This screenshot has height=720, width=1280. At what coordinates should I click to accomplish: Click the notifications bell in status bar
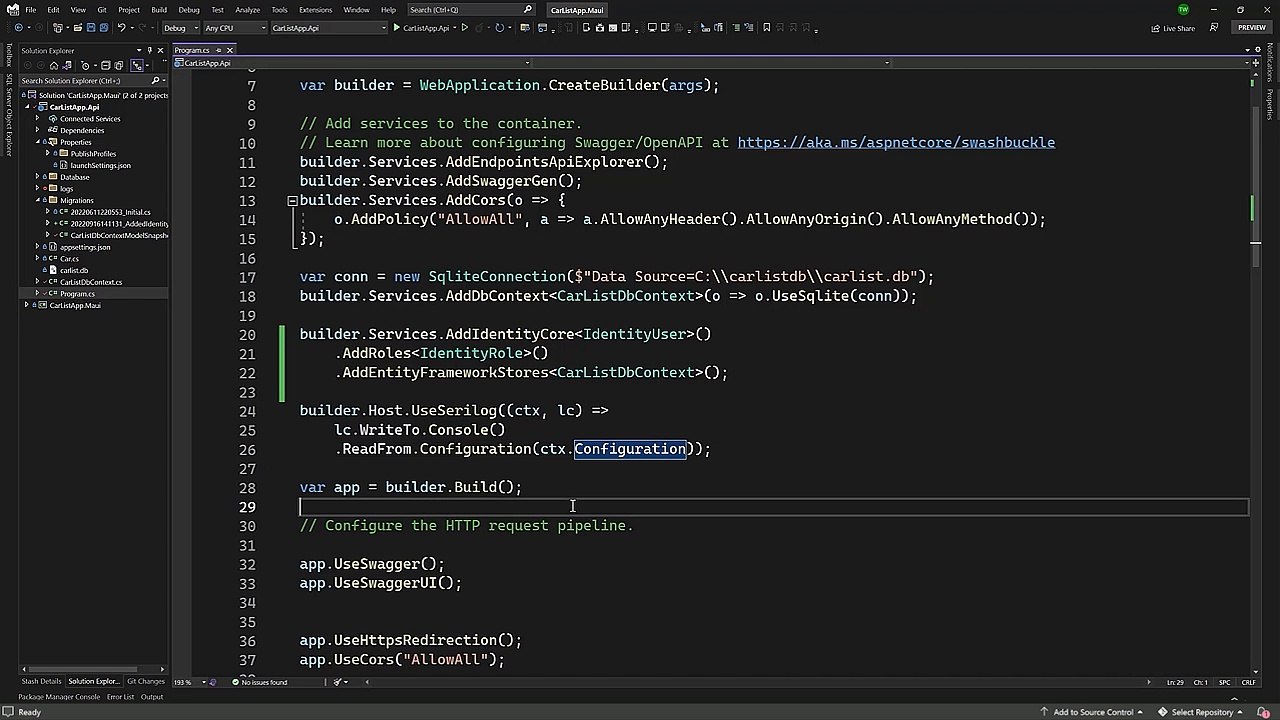tap(1263, 712)
